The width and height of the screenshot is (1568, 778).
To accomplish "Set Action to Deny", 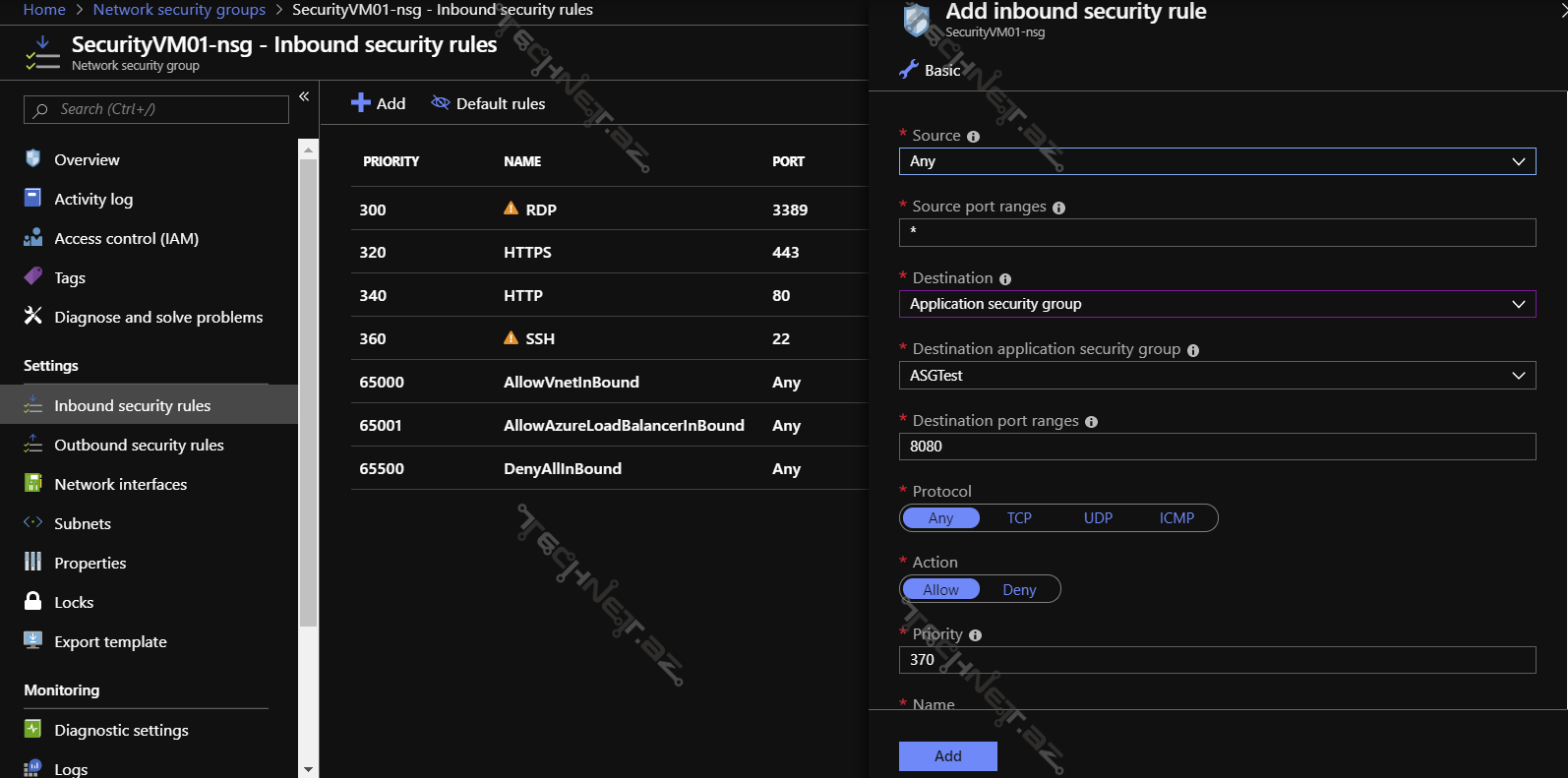I will click(1019, 589).
